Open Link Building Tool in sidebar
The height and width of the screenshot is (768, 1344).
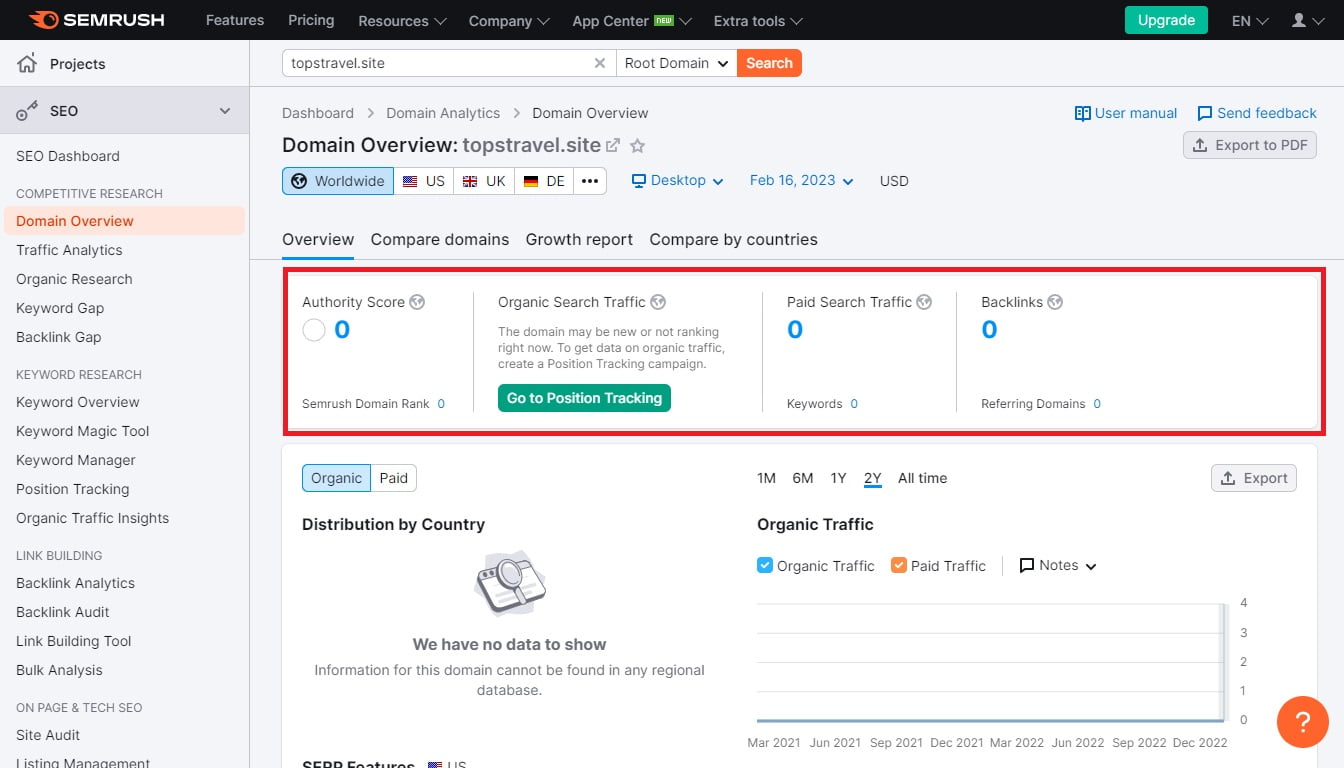coord(74,641)
